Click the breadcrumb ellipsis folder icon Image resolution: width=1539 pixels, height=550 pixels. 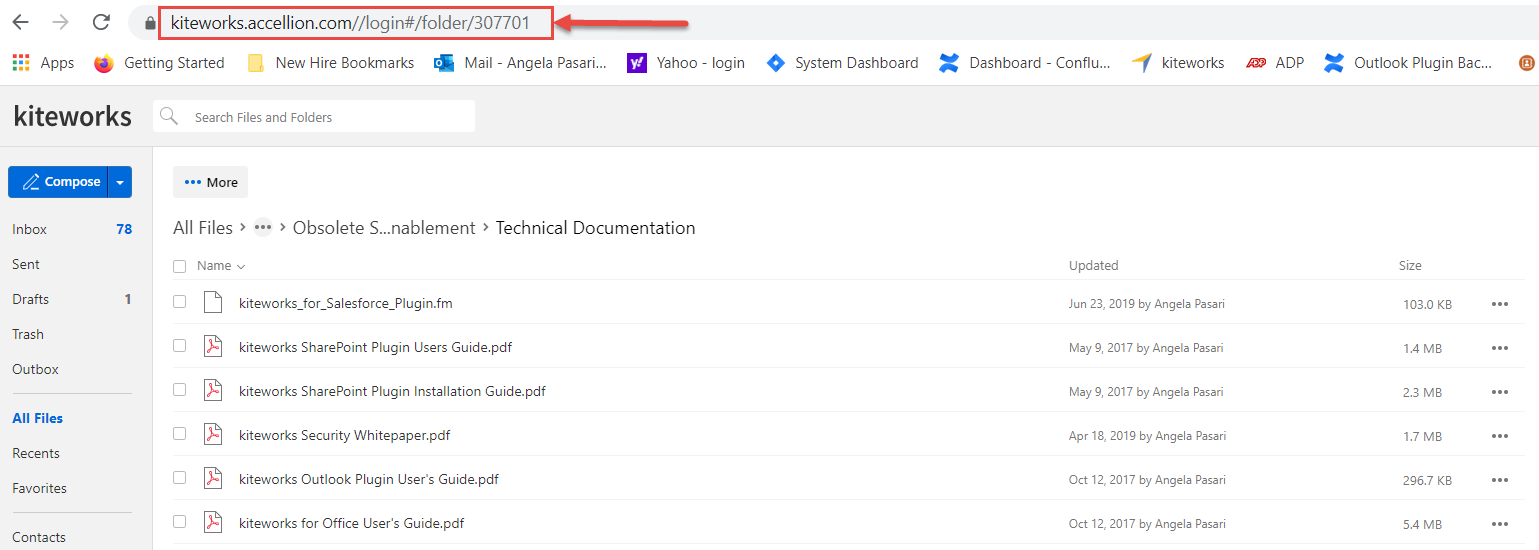[263, 227]
